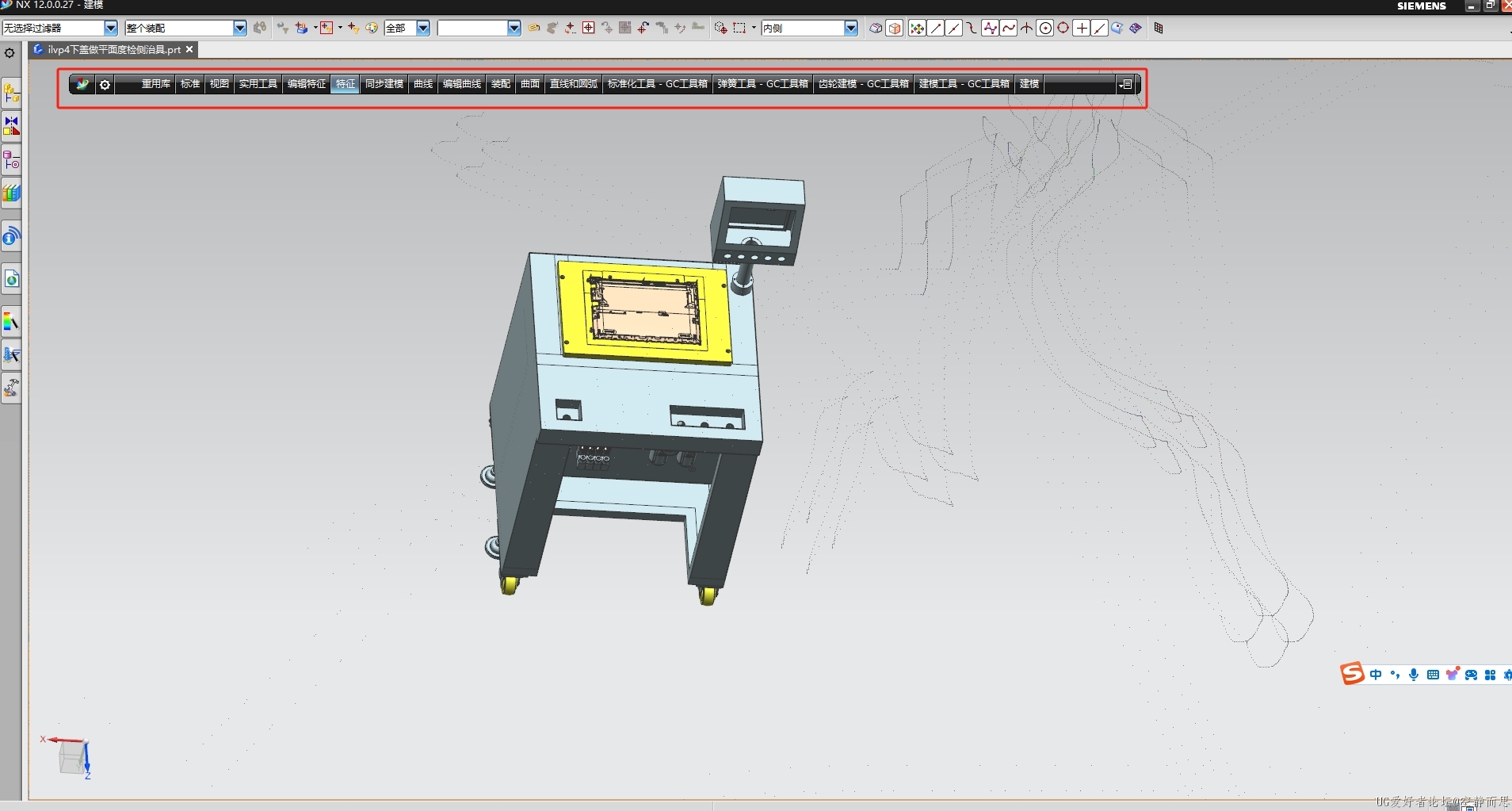
Task: Select the 重用库 tab
Action: pyautogui.click(x=155, y=84)
